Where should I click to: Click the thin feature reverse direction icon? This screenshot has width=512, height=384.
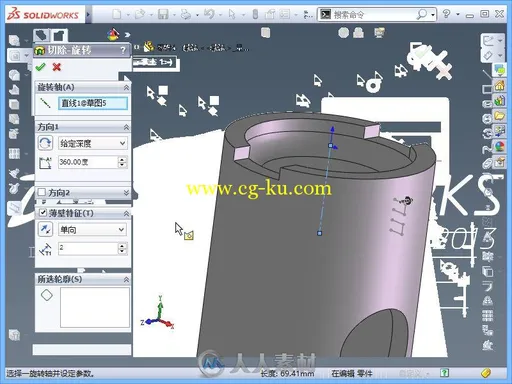point(45,229)
